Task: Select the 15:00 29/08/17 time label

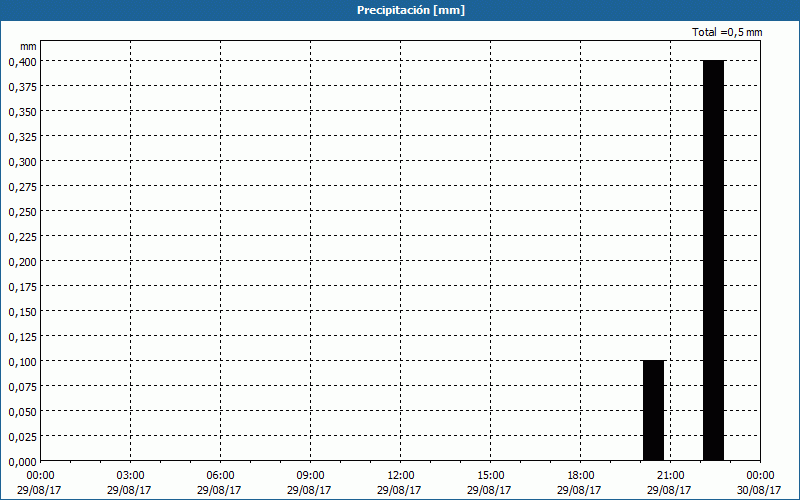Action: coord(489,483)
